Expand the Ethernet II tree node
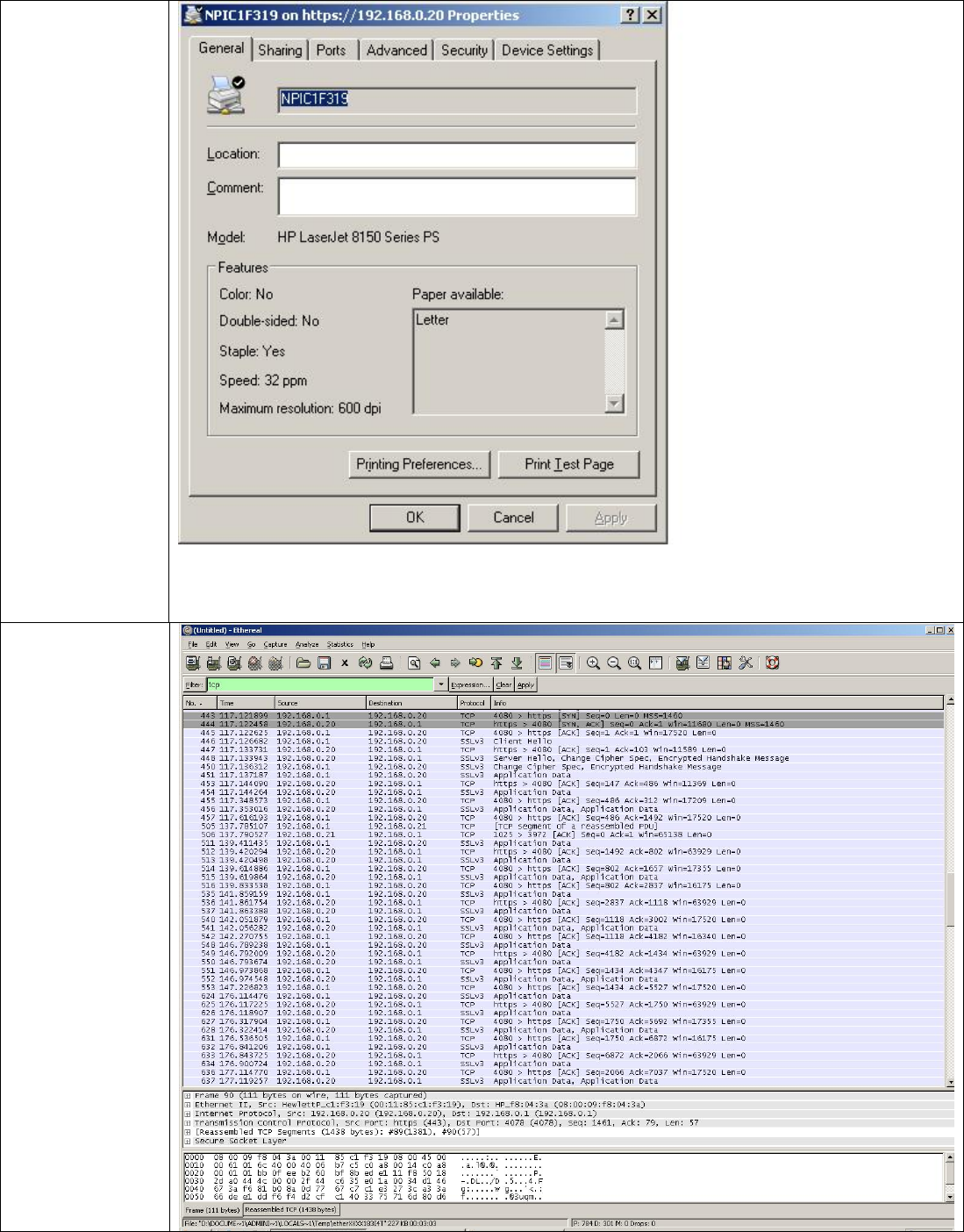The height and width of the screenshot is (1232, 964). coord(188,1105)
